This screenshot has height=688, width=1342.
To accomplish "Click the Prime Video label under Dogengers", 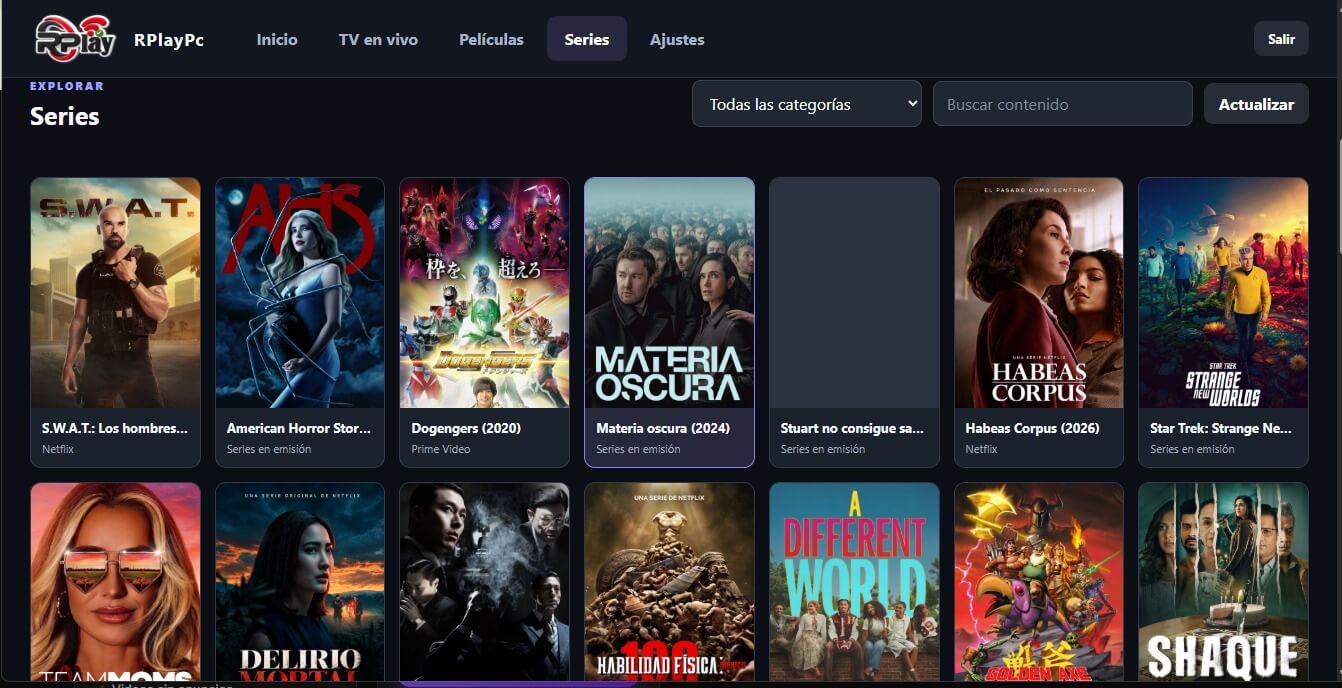I will (x=441, y=449).
